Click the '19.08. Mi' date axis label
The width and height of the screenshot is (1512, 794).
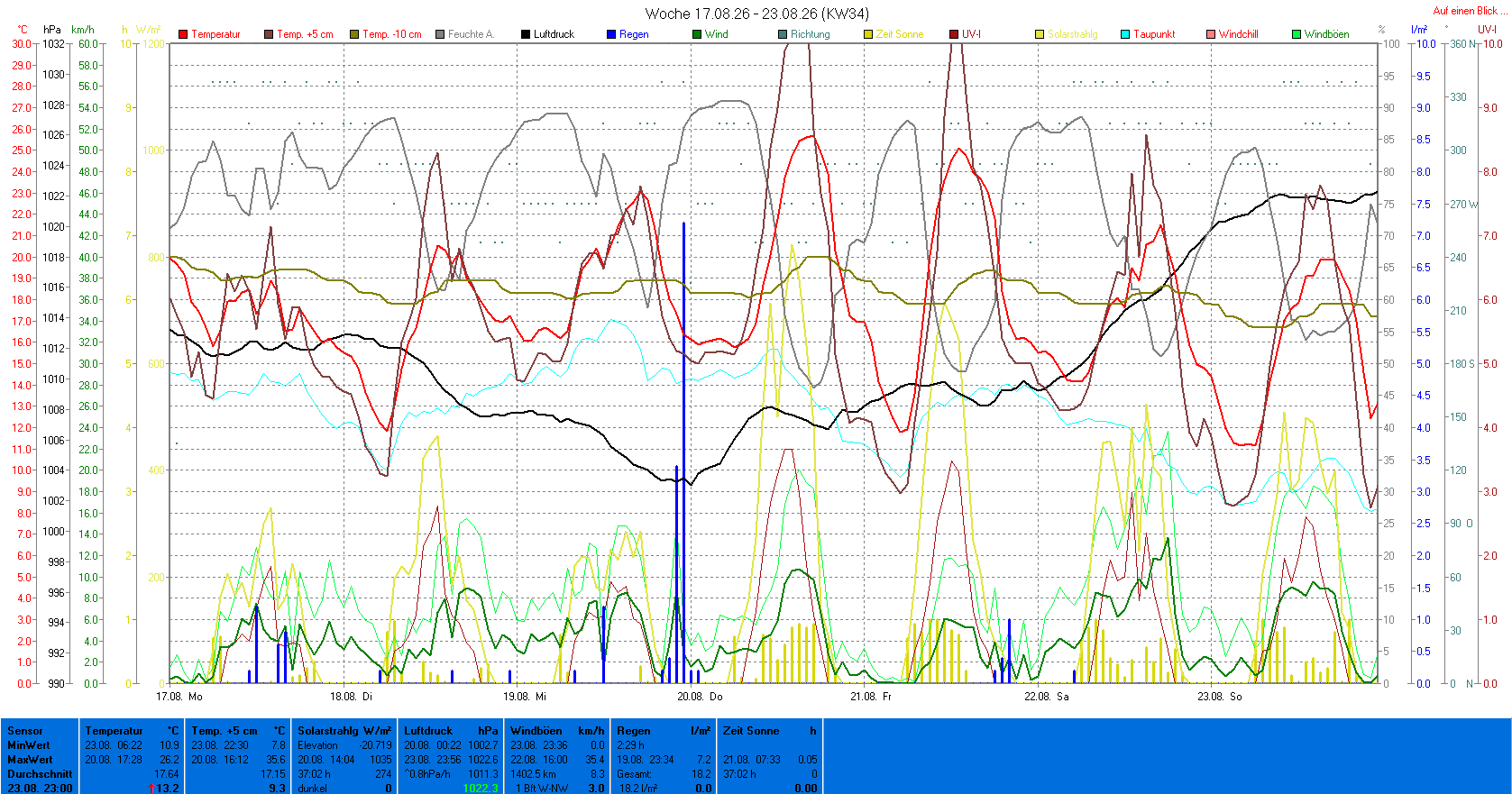525,697
